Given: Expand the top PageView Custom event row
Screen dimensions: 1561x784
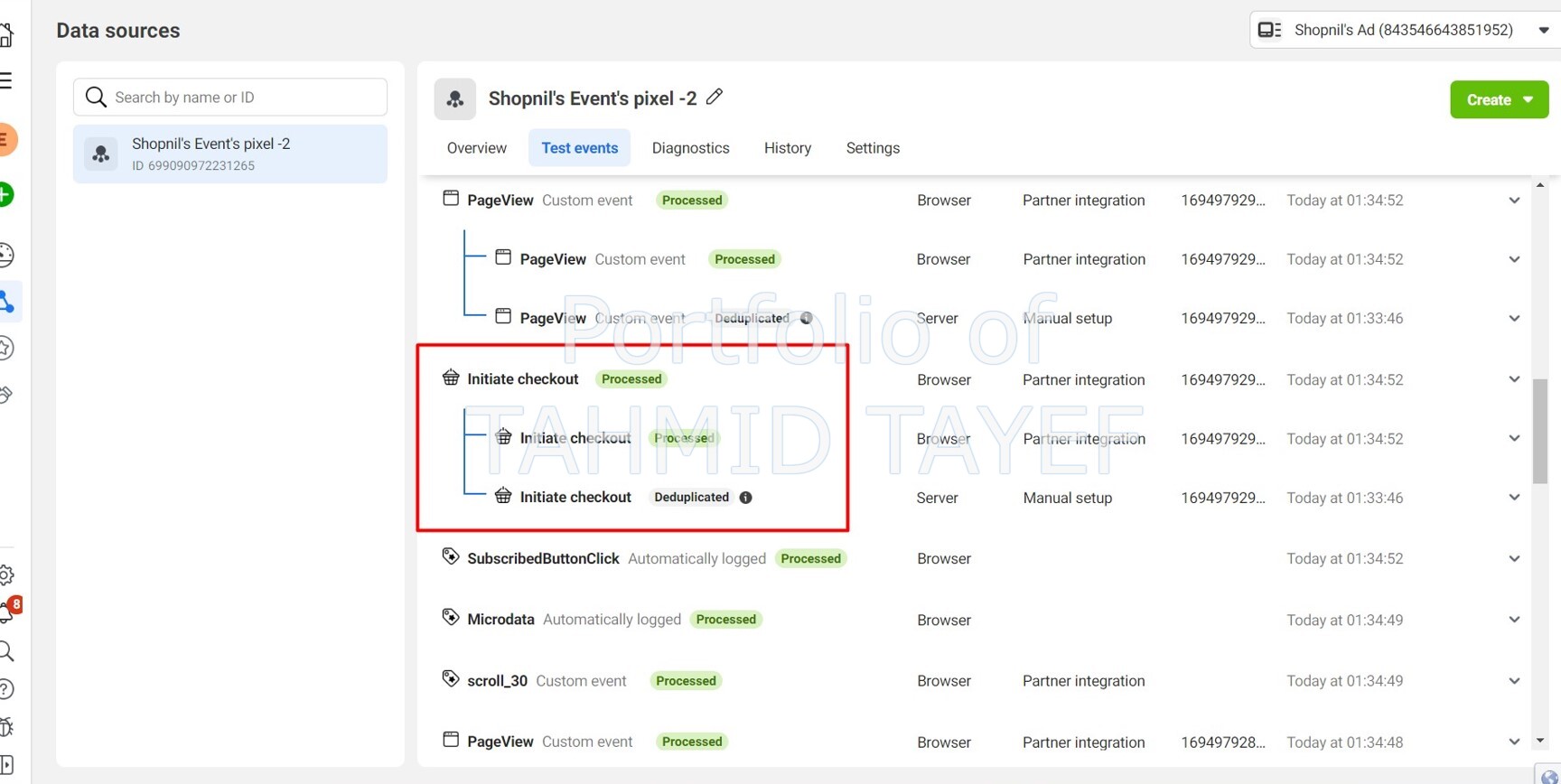Looking at the screenshot, I should [1514, 201].
